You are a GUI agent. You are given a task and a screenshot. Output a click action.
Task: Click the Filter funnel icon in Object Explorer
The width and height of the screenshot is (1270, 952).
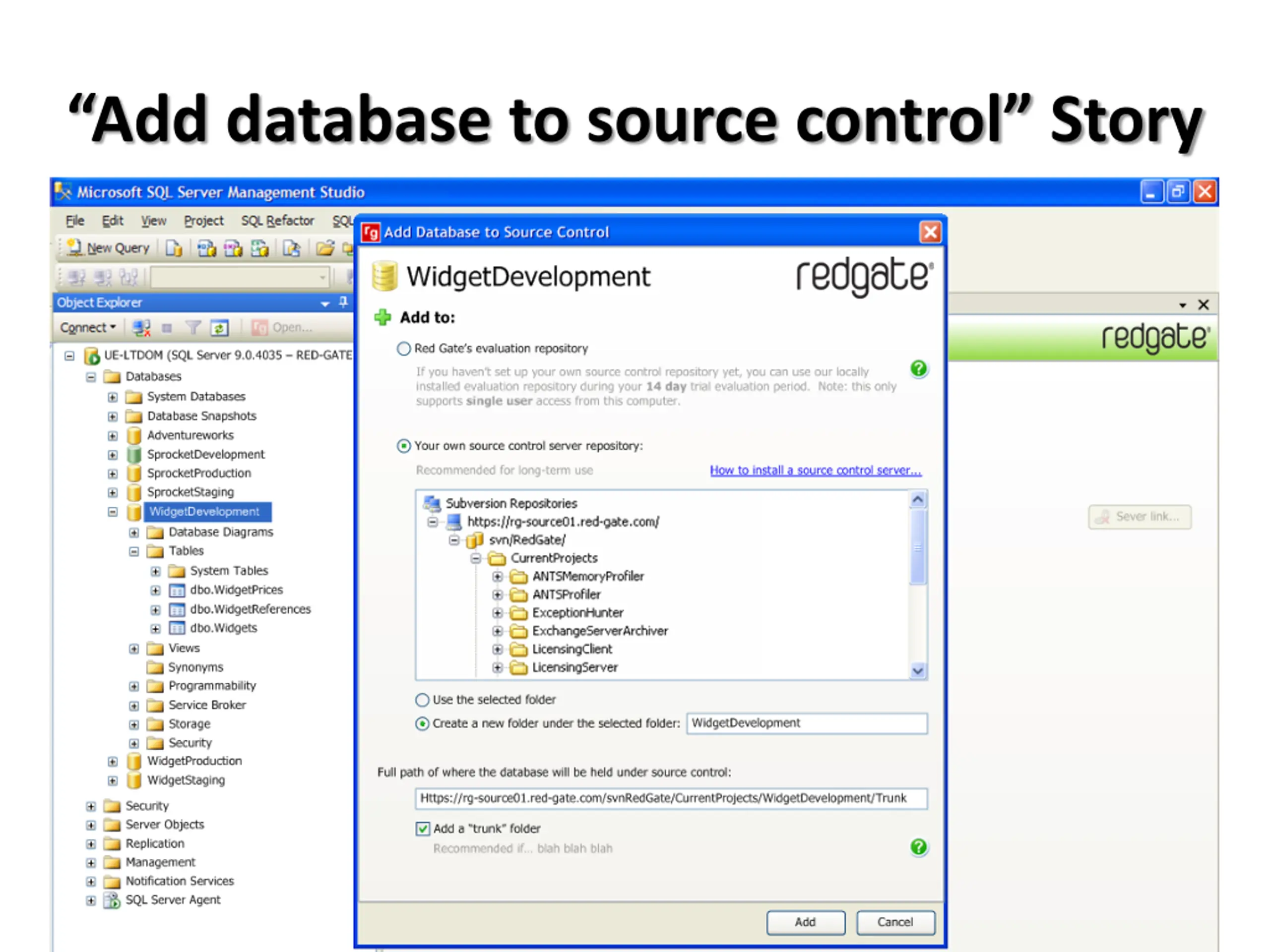pyautogui.click(x=193, y=328)
